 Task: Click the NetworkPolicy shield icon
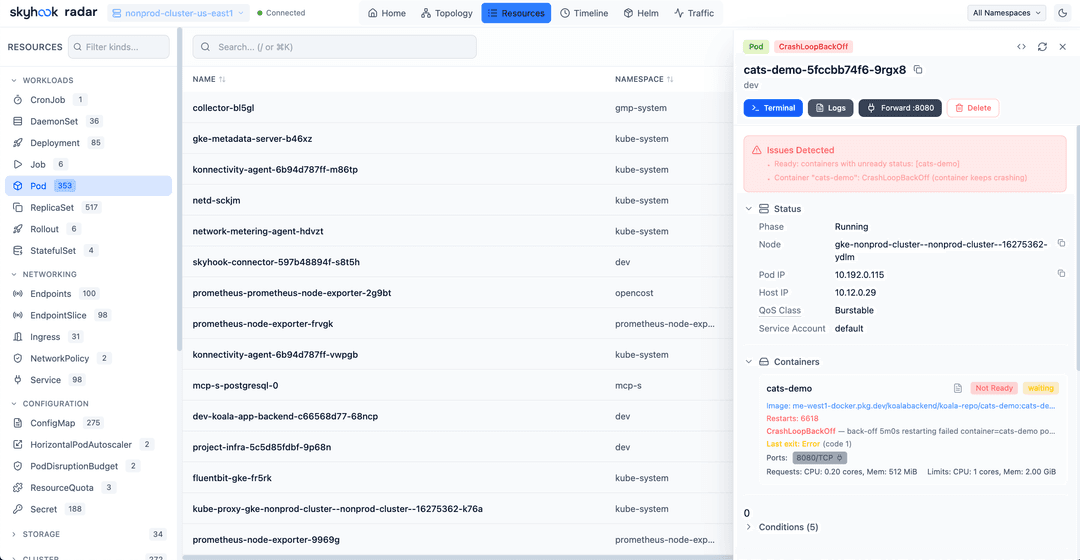coord(18,358)
